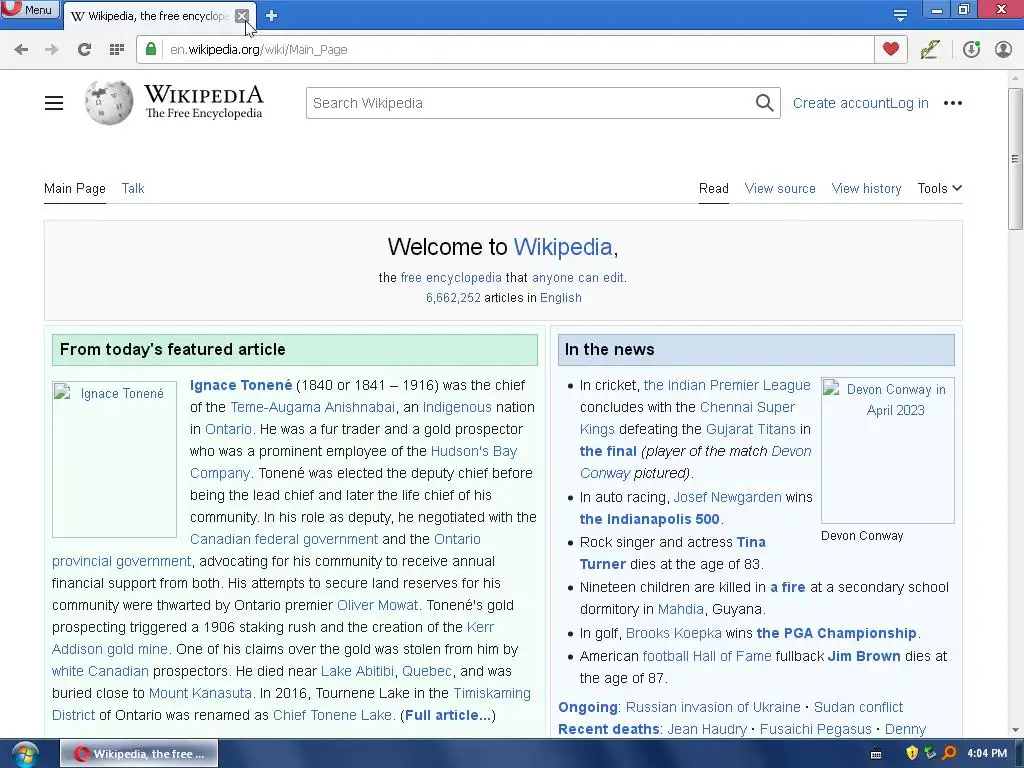This screenshot has height=768, width=1024.
Task: Follow the free encyclopedia link
Action: 451,278
